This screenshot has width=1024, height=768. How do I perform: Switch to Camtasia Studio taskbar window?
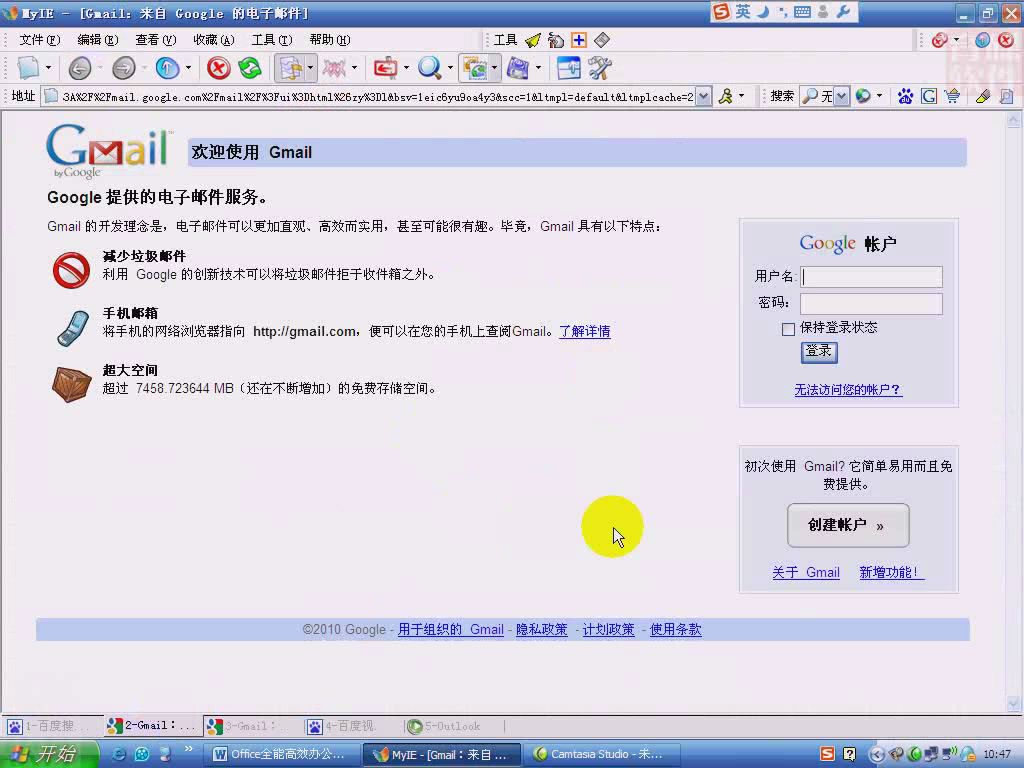[x=602, y=754]
